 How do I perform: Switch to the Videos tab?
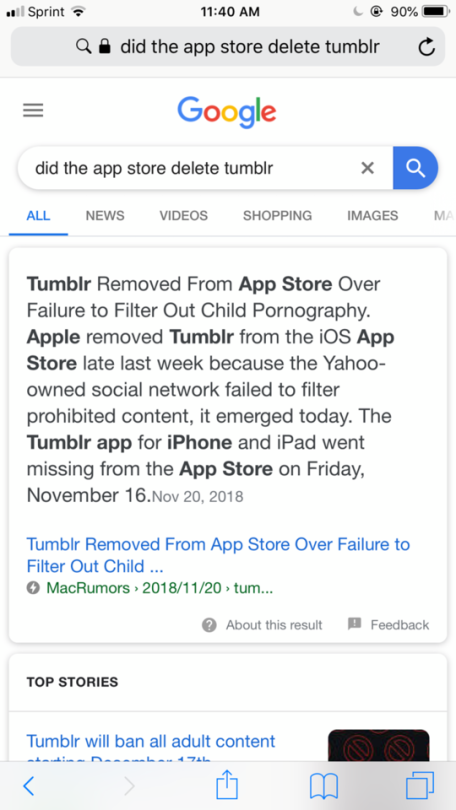(183, 215)
